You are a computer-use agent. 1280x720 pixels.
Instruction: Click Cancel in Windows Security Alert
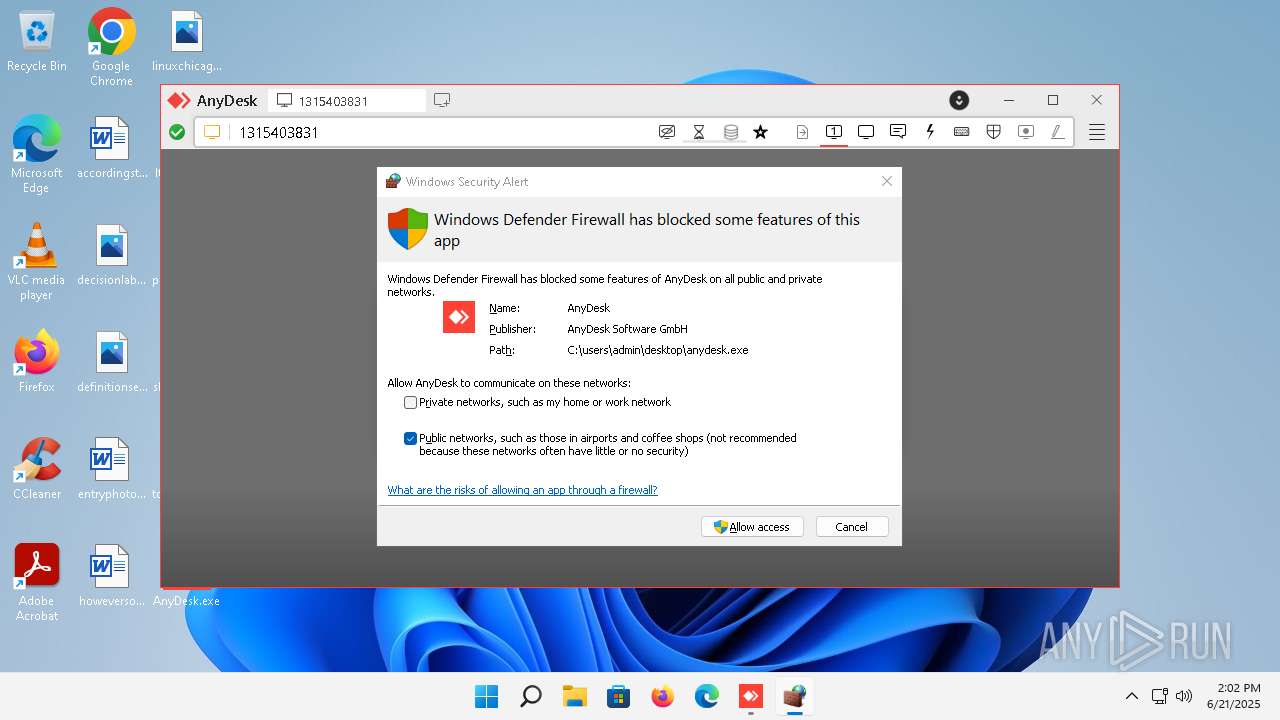point(852,527)
